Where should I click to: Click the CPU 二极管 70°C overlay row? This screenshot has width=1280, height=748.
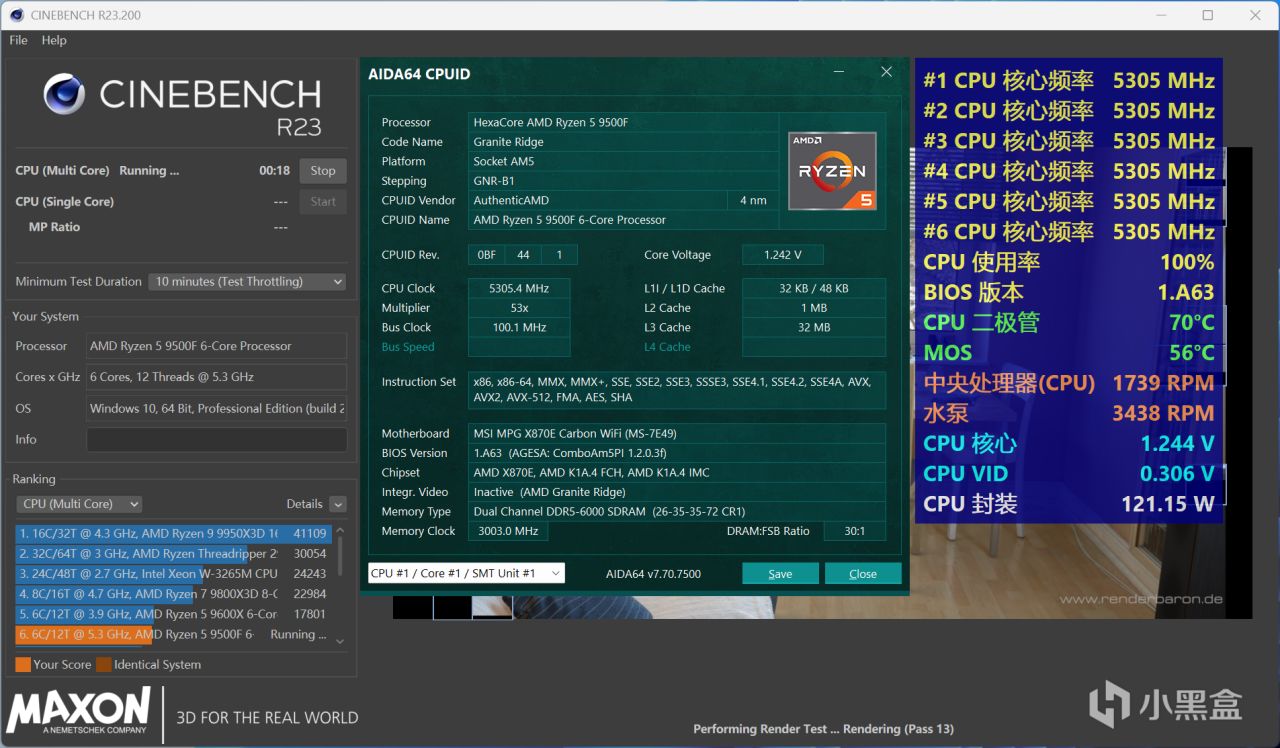(x=1069, y=322)
